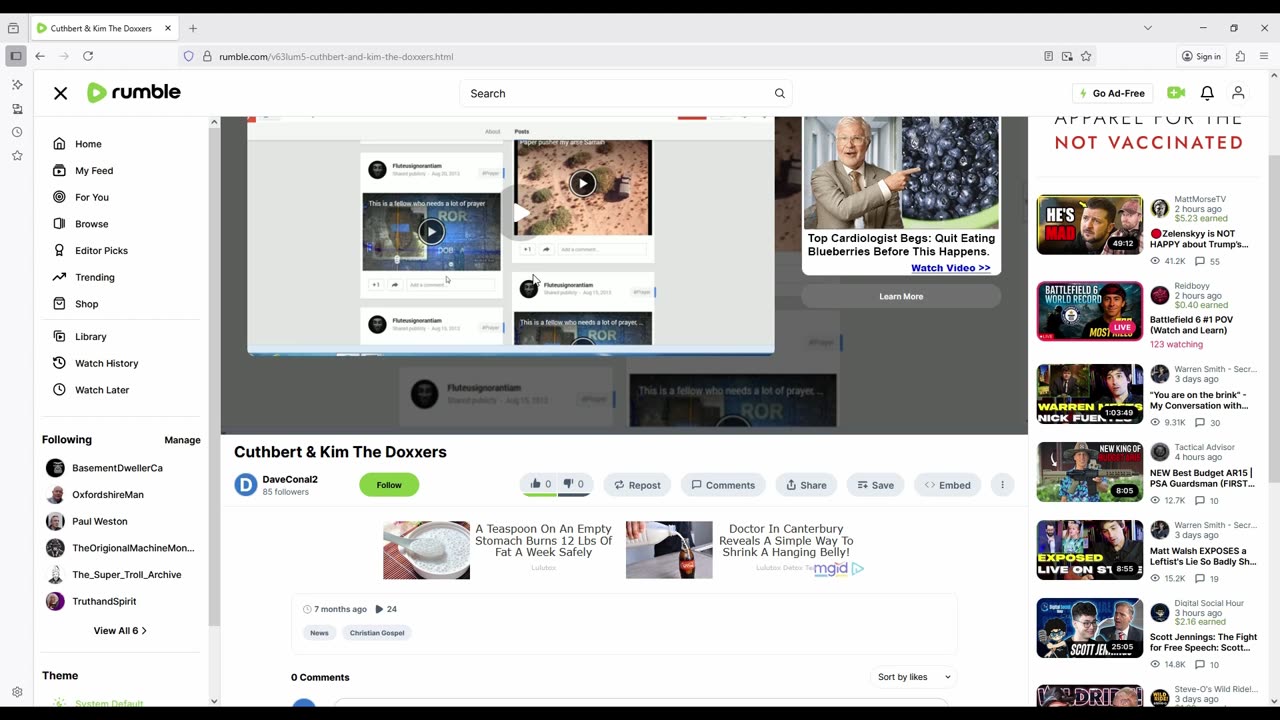
Task: Open browser extensions icon
Action: pyautogui.click(x=1240, y=56)
